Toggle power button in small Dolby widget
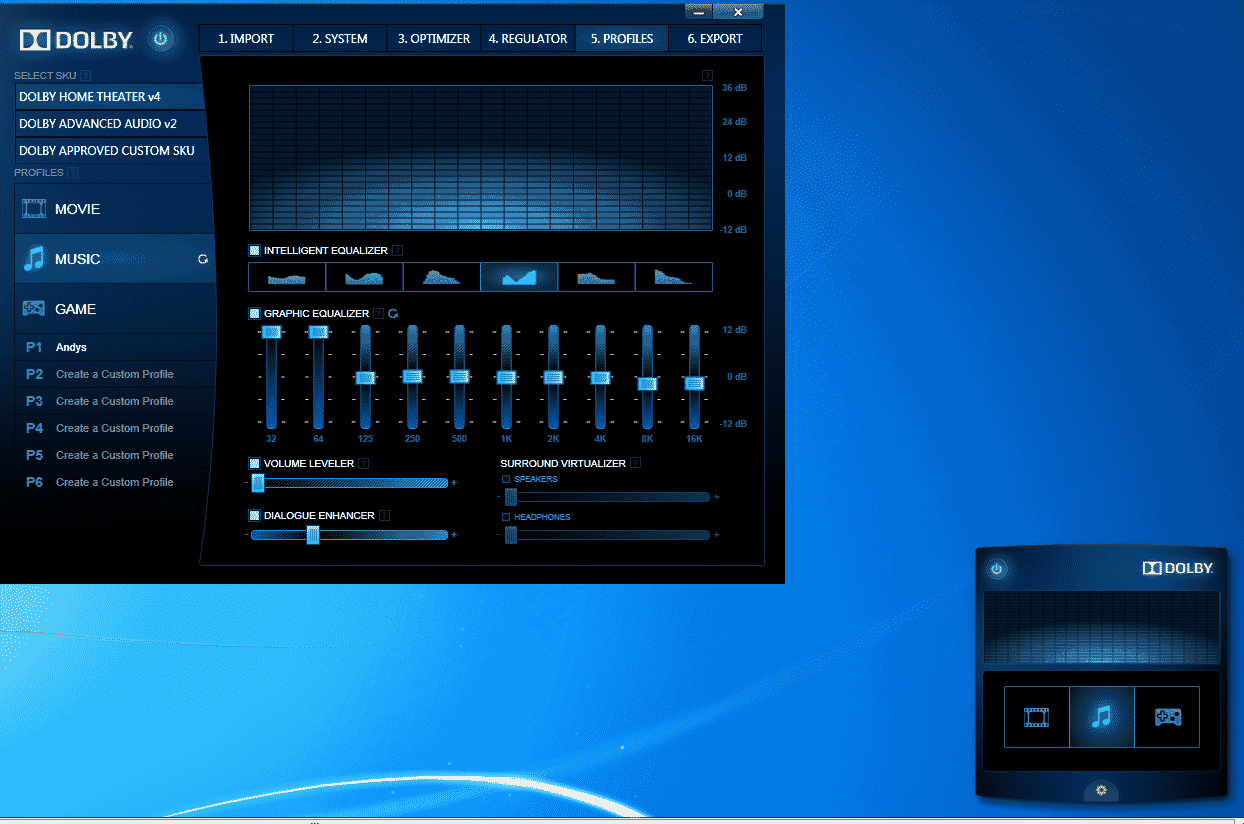Viewport: 1244px width, 824px height. [996, 569]
